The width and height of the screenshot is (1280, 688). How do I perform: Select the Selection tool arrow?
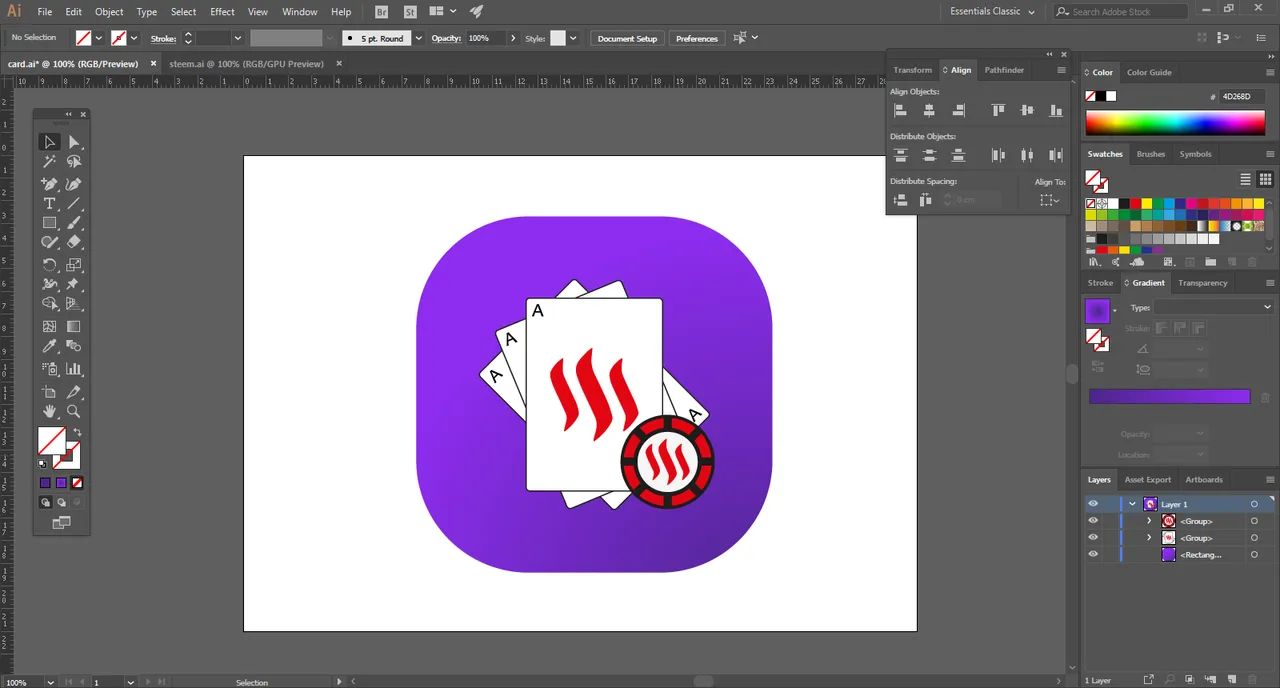[x=49, y=142]
